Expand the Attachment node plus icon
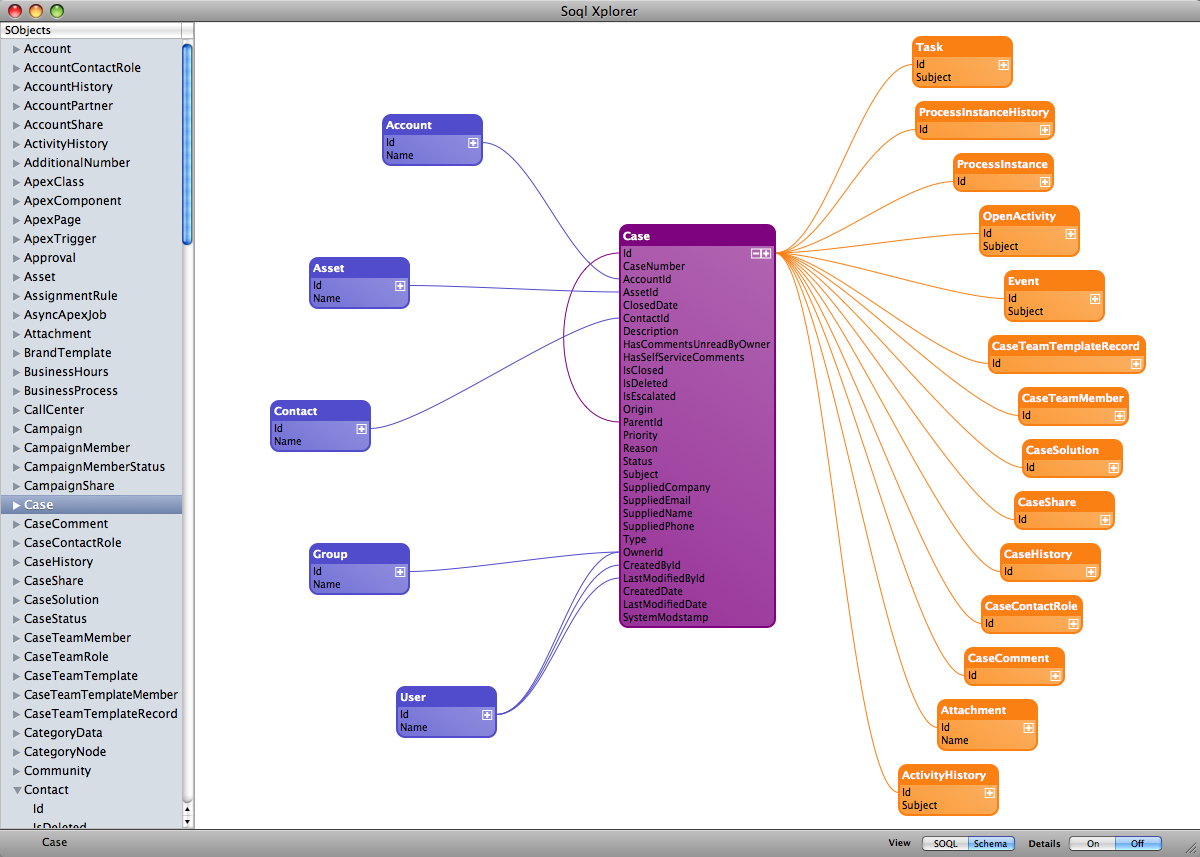Viewport: 1200px width, 857px height. tap(1028, 728)
